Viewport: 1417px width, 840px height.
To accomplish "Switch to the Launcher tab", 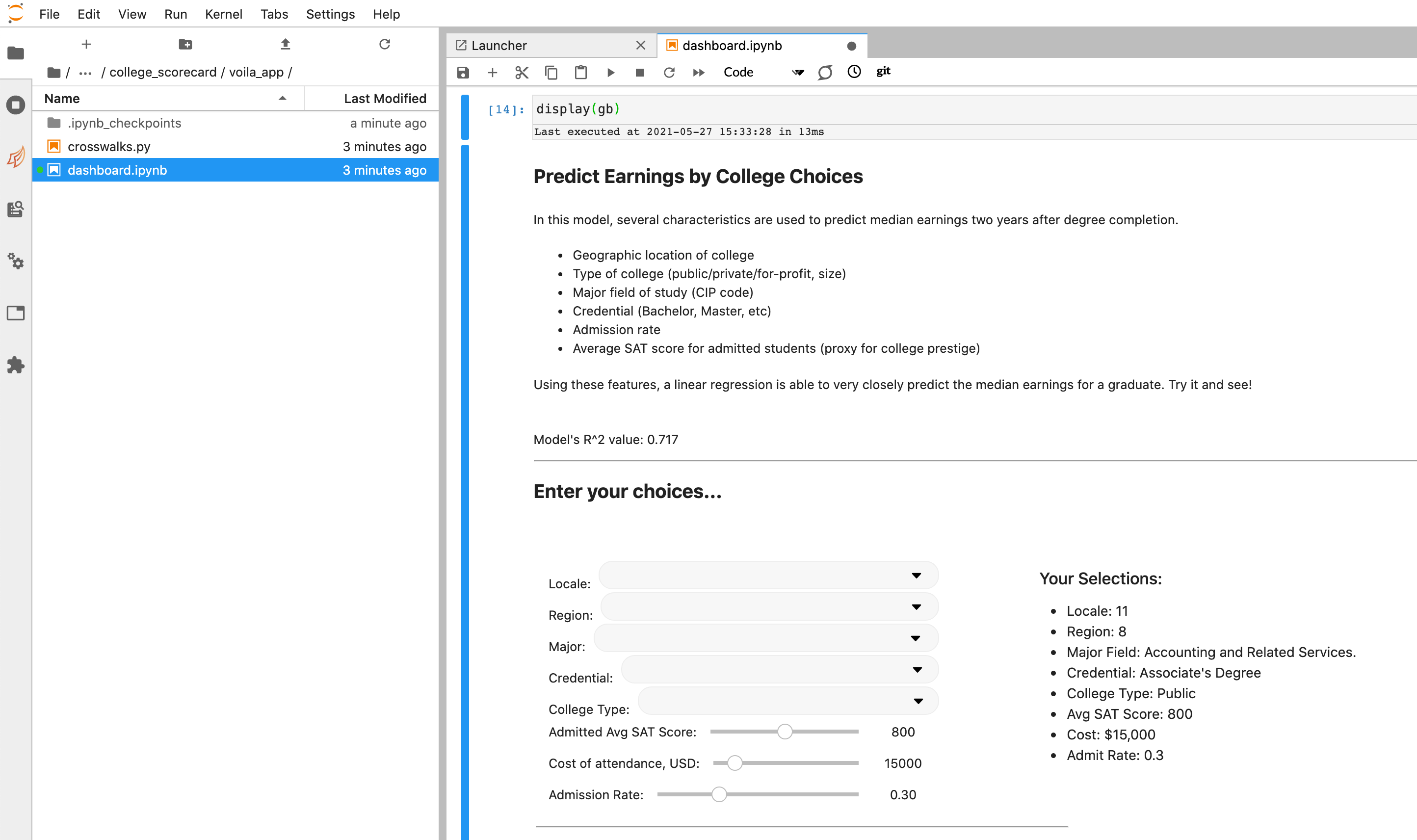I will click(x=499, y=45).
